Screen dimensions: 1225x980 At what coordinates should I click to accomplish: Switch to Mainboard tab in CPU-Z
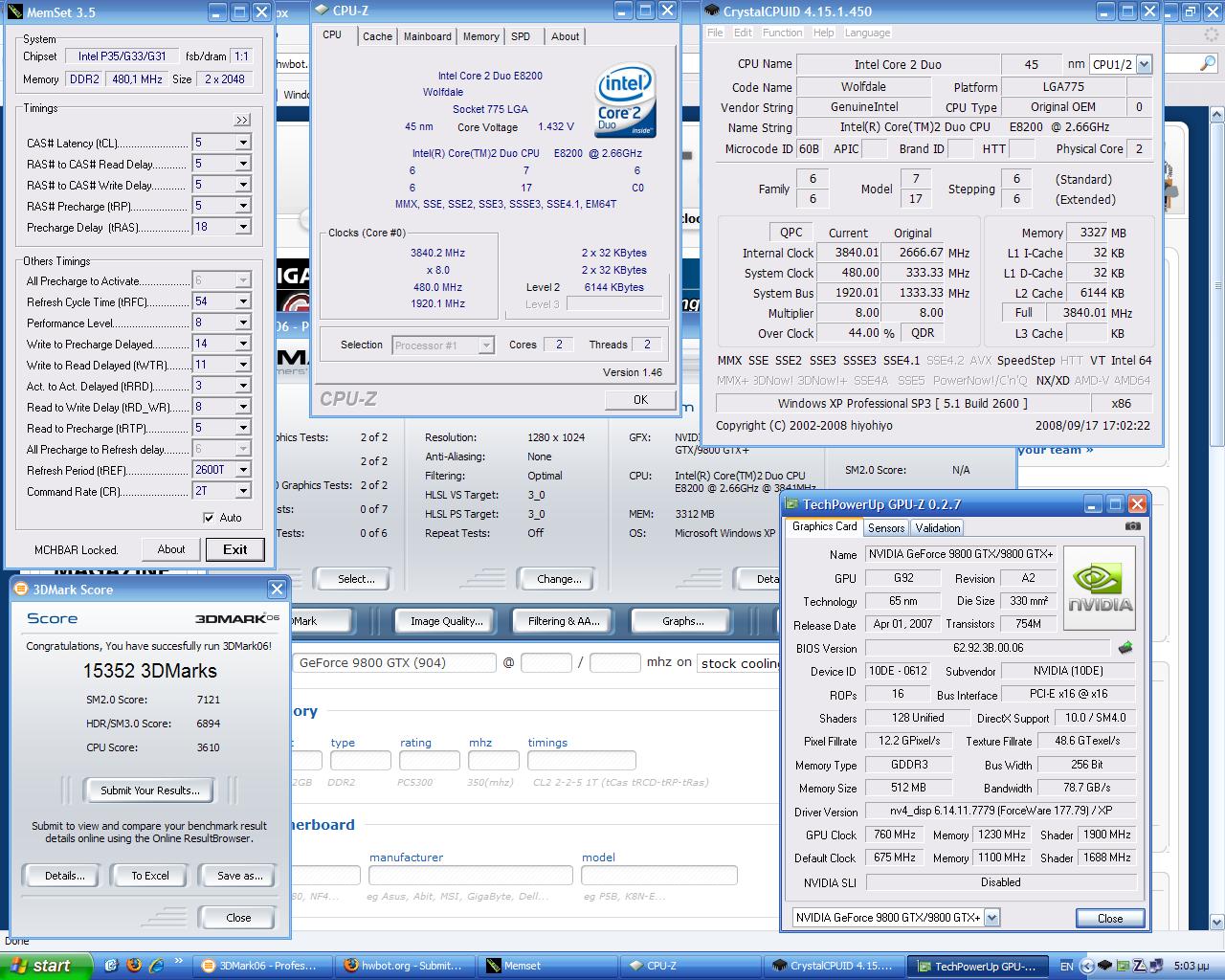[427, 36]
